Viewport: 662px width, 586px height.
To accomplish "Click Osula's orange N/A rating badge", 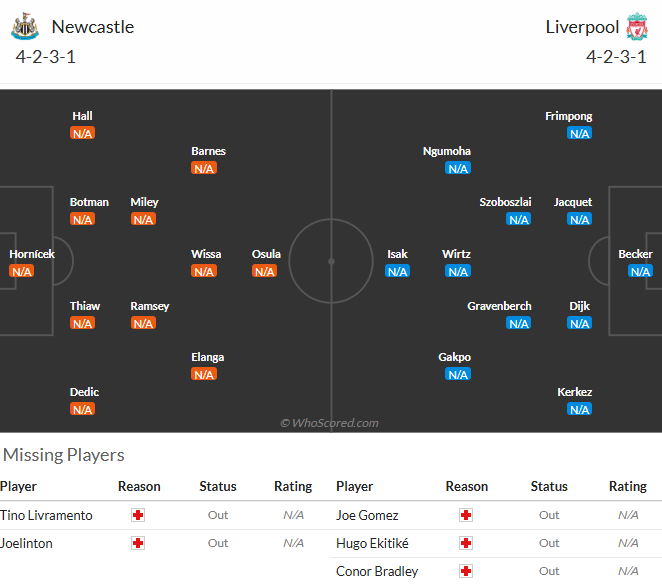I will [264, 271].
